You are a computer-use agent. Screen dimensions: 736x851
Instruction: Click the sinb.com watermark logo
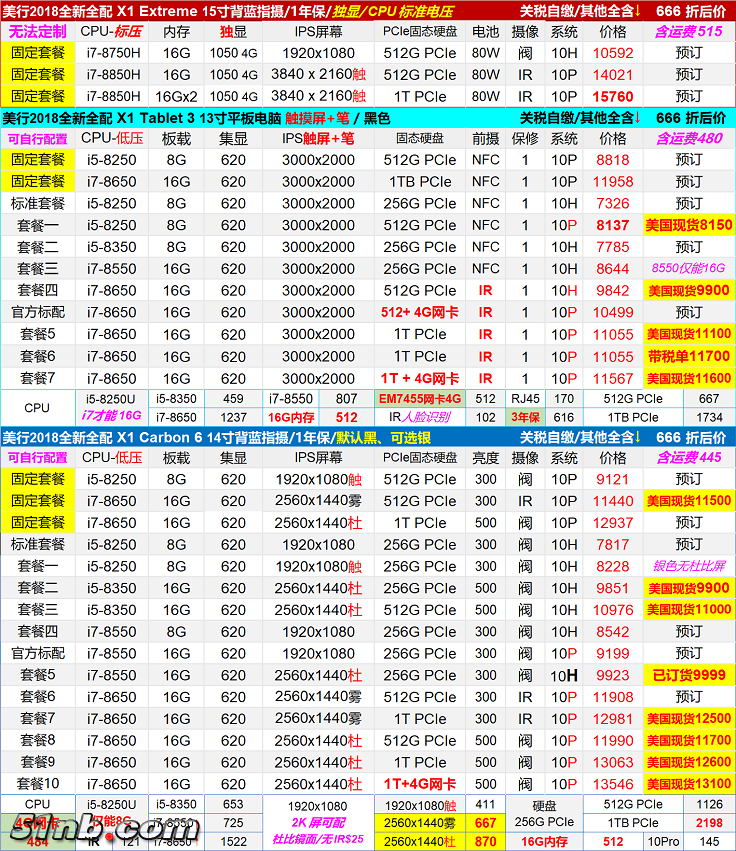tap(100, 828)
